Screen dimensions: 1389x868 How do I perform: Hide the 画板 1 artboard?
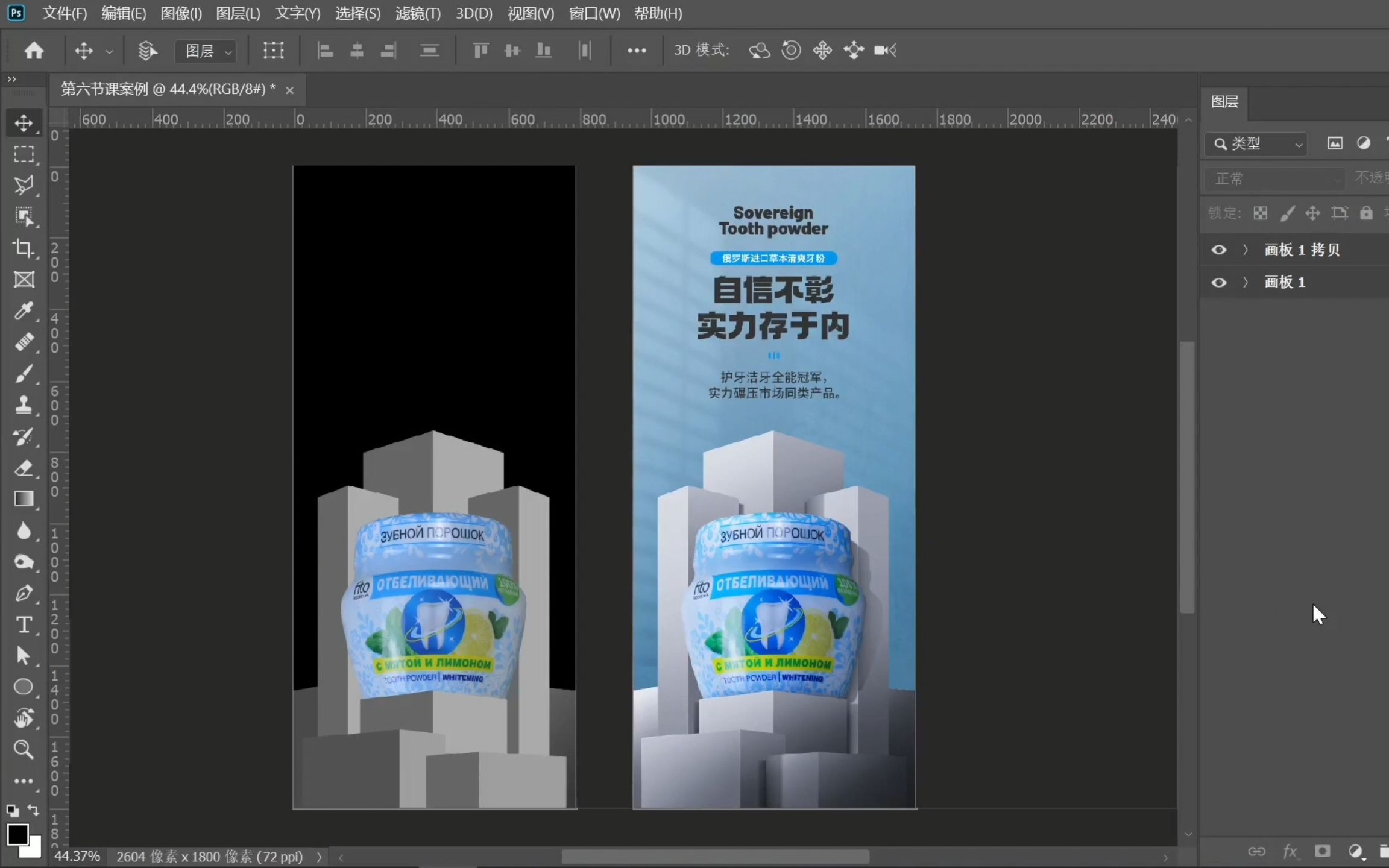pyautogui.click(x=1218, y=282)
